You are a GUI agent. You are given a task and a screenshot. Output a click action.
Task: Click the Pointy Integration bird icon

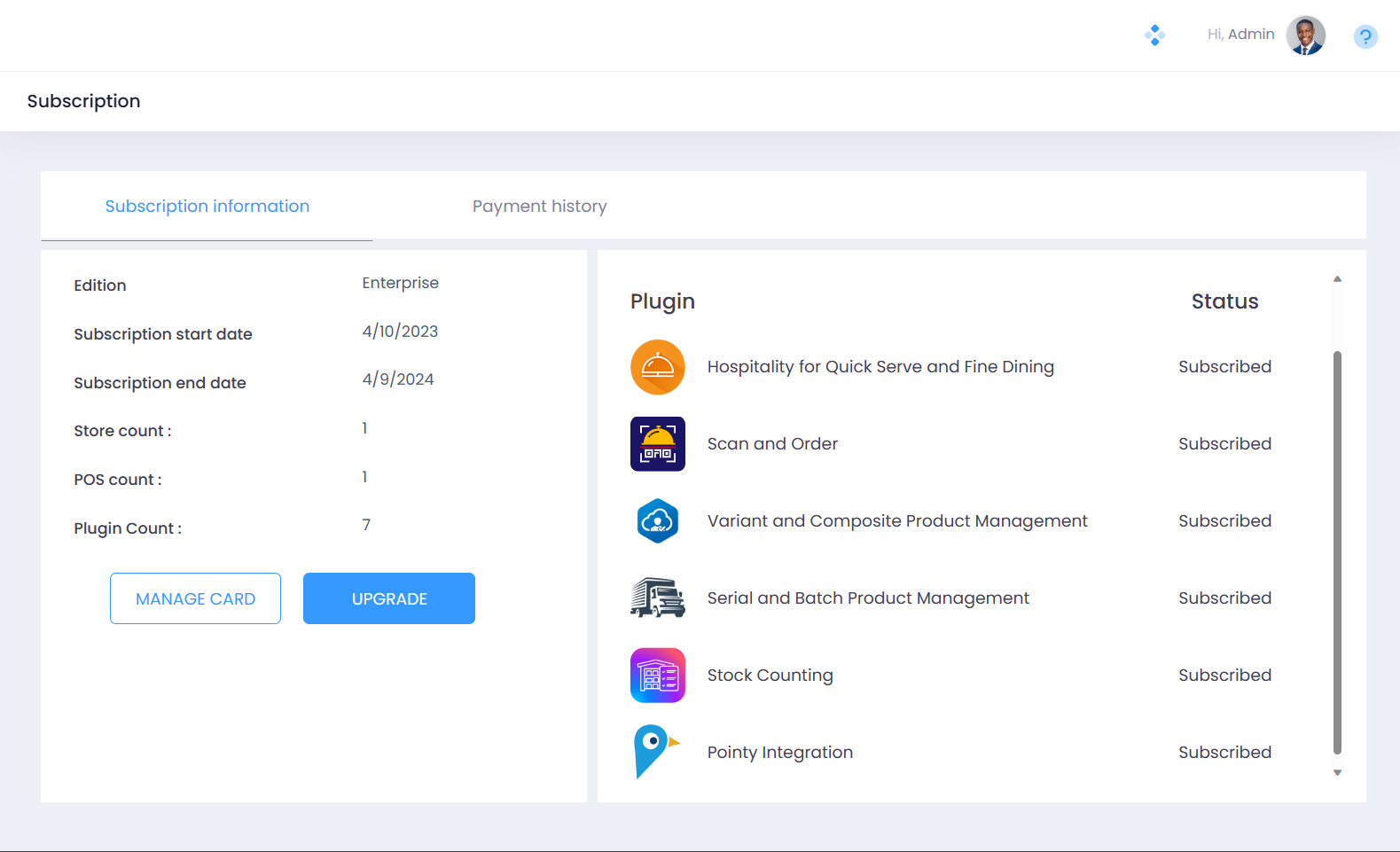click(x=655, y=752)
